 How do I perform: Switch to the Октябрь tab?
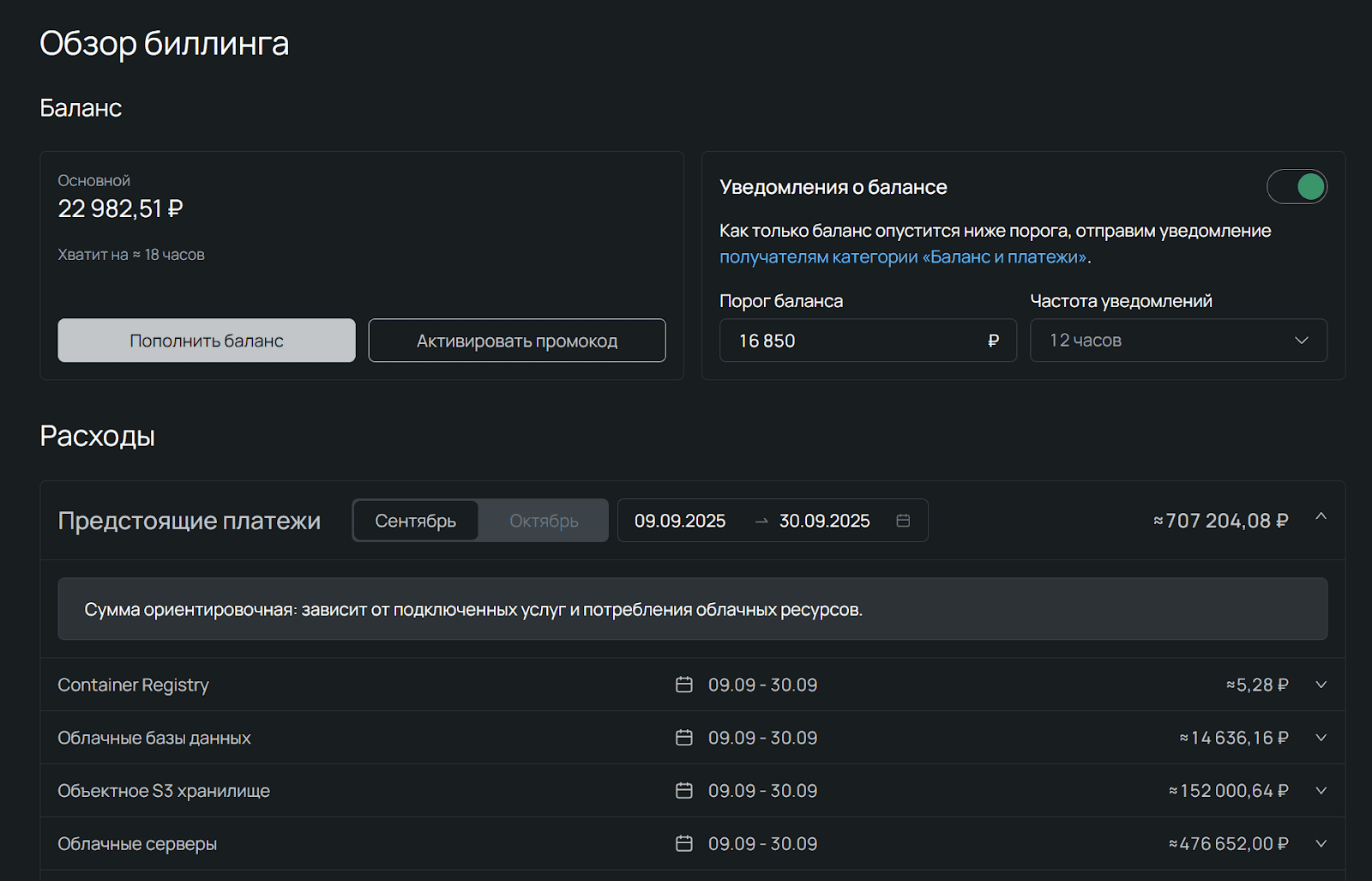544,521
